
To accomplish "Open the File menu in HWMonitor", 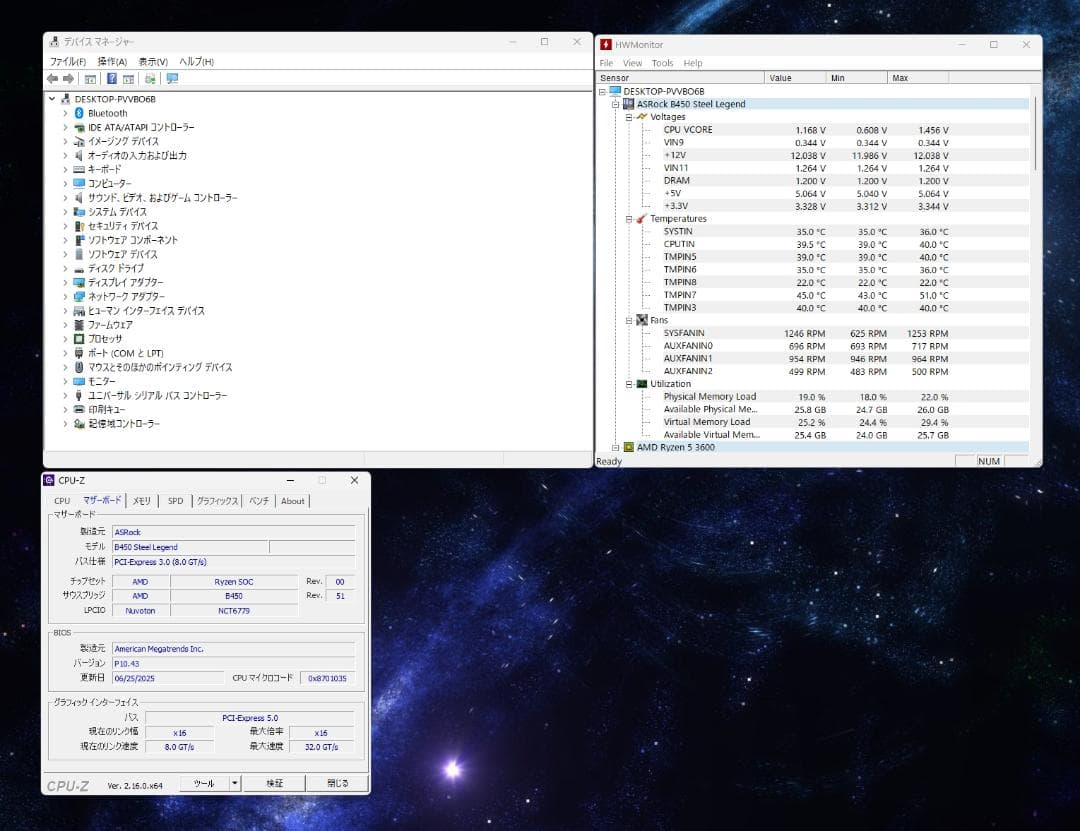I will point(606,63).
